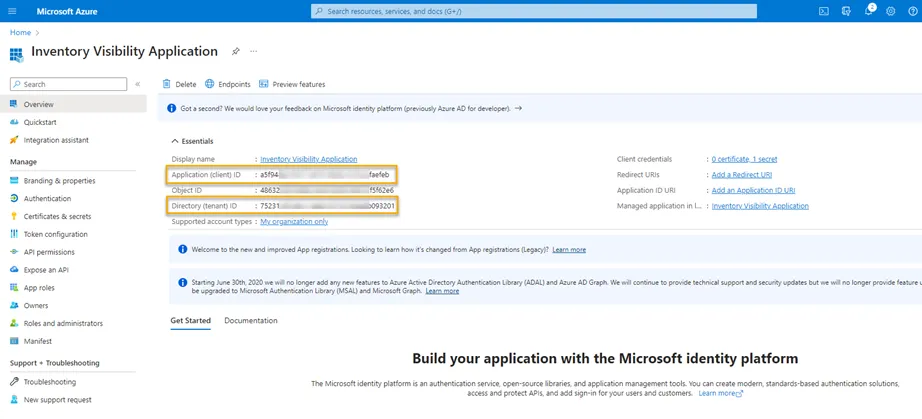Click the Branding & properties icon

click(x=14, y=180)
